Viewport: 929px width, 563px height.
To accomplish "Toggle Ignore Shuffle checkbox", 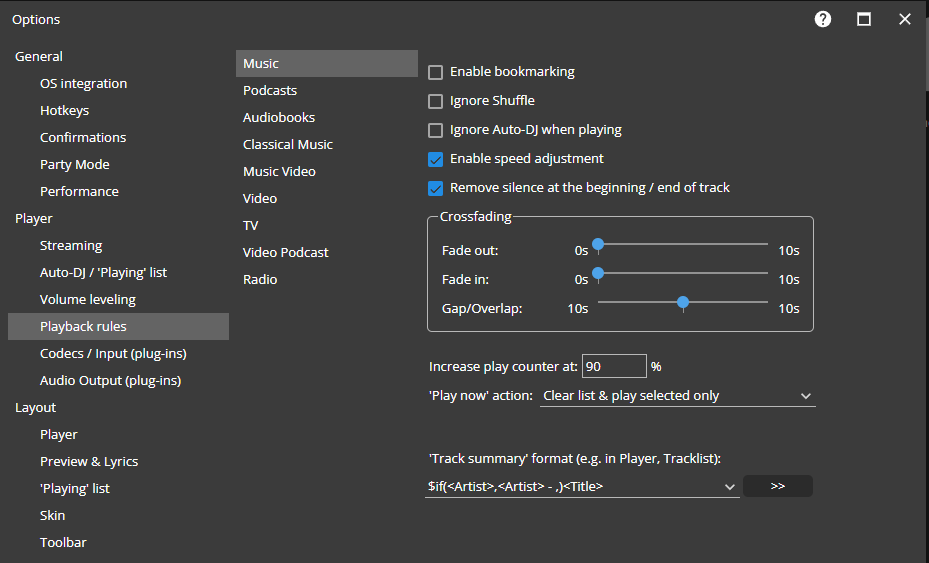I will coord(435,101).
